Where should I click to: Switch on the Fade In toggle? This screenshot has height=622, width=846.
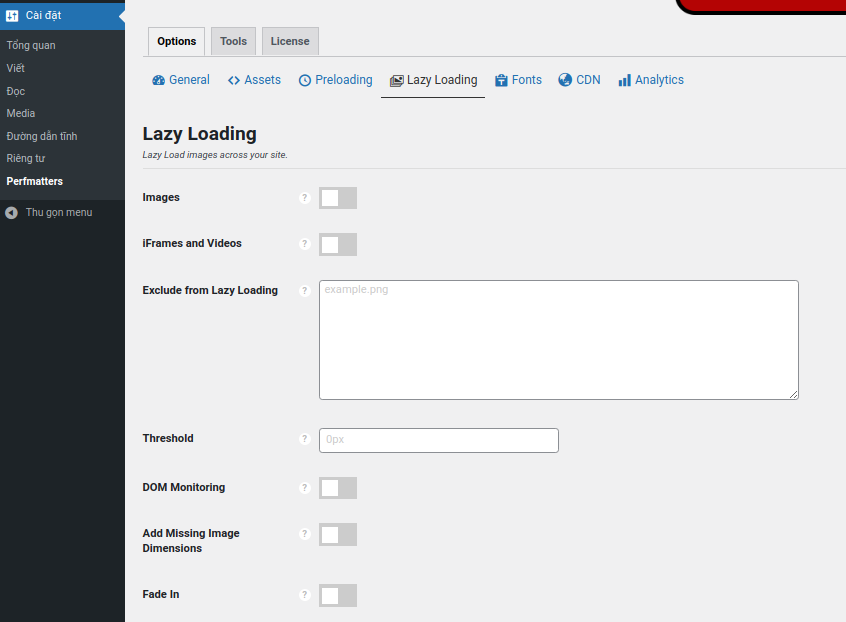tap(338, 596)
